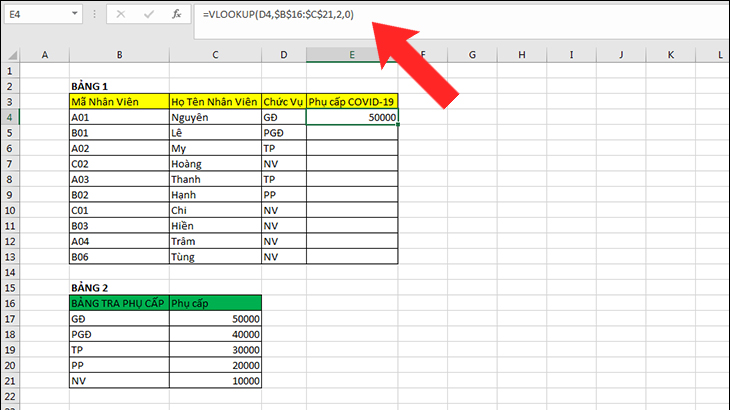Click the cell with name 'Hoàng'
Viewport: 730px width, 410px height.
[214, 164]
